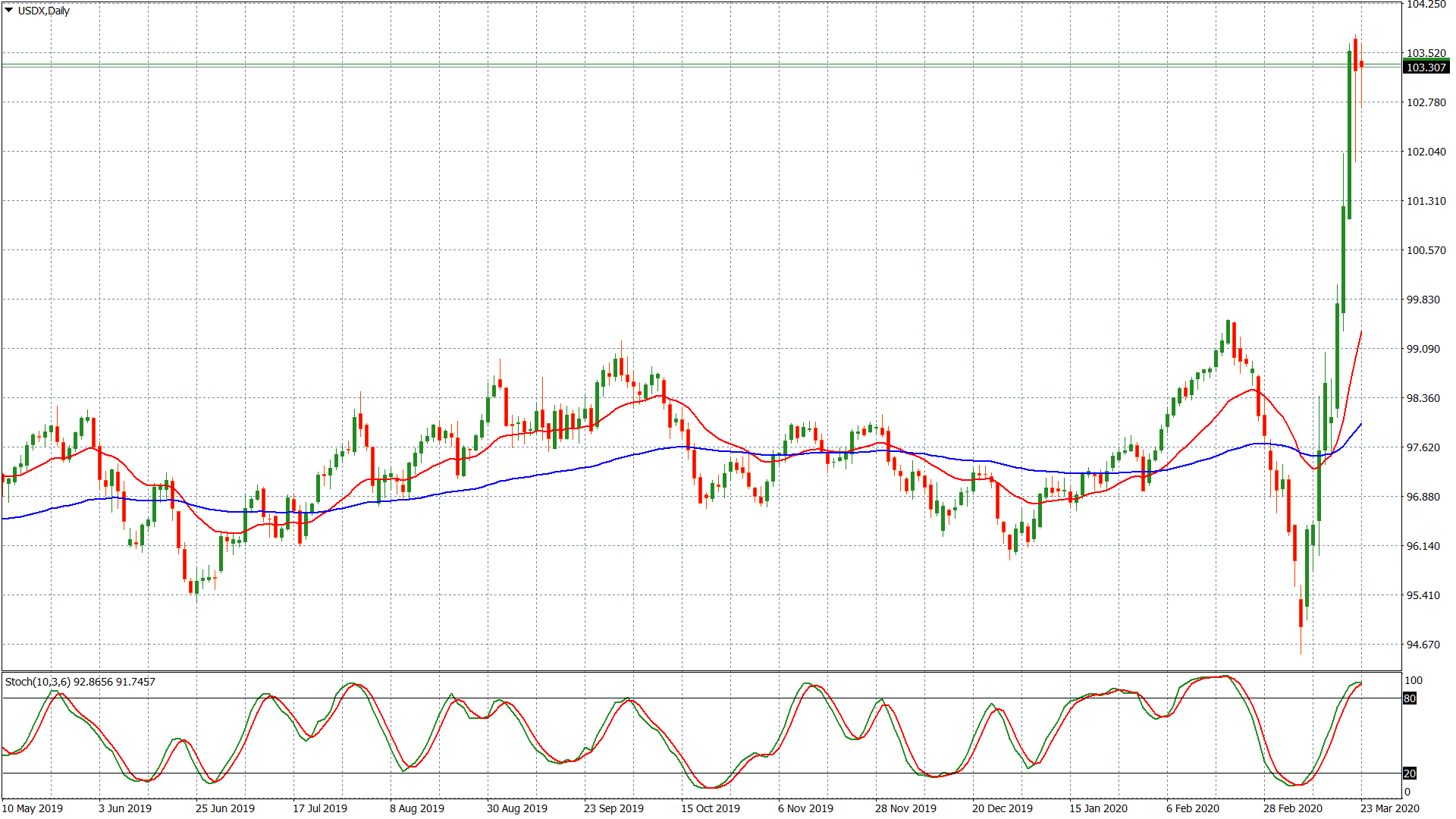
Task: Select price axis label 96.140
Action: (x=1423, y=546)
